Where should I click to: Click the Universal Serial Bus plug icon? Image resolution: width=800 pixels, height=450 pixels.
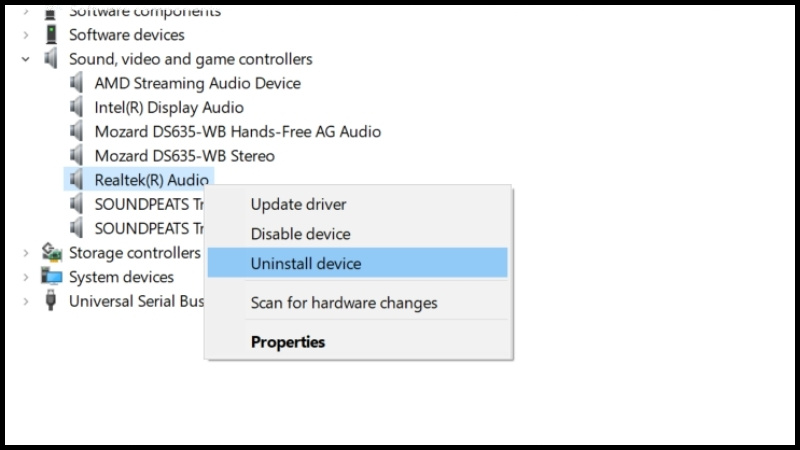click(51, 301)
